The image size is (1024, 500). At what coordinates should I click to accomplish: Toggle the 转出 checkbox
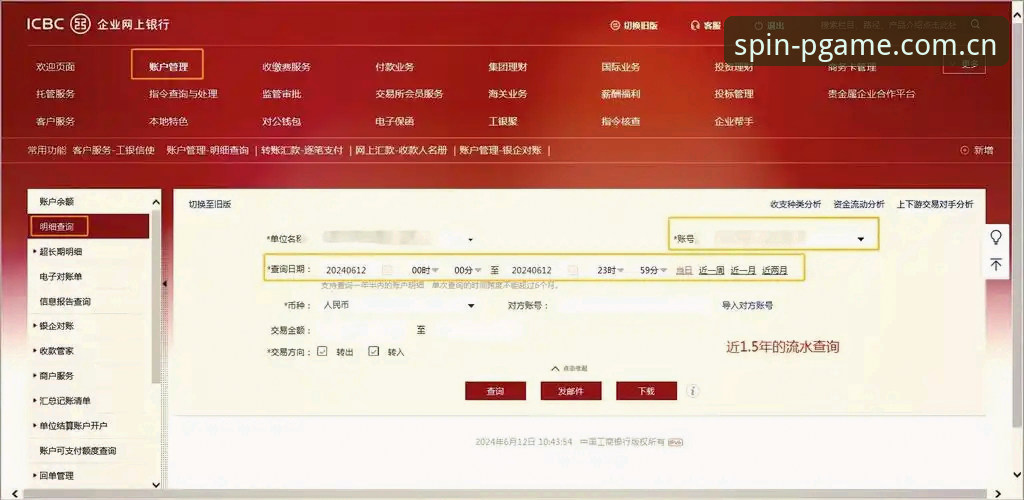click(322, 352)
